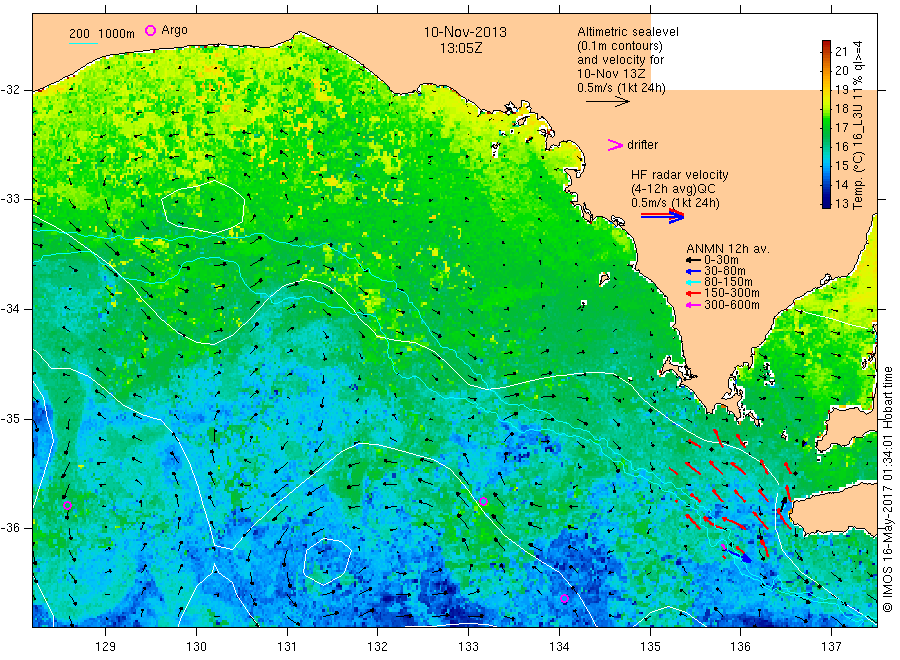
Task: Click the '200 1000m' isobath label
Action: [x=102, y=34]
